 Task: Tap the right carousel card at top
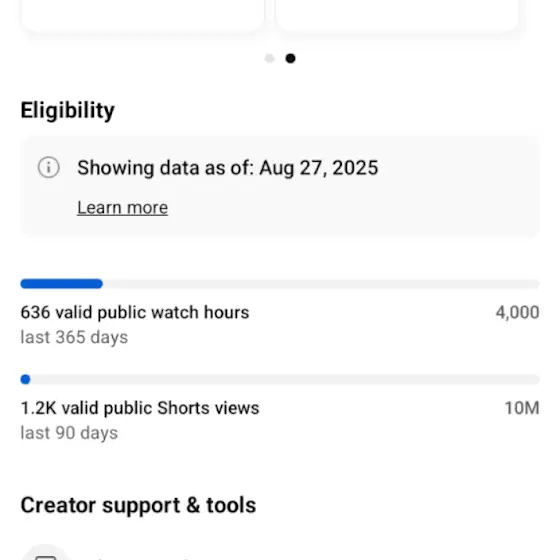click(x=397, y=15)
